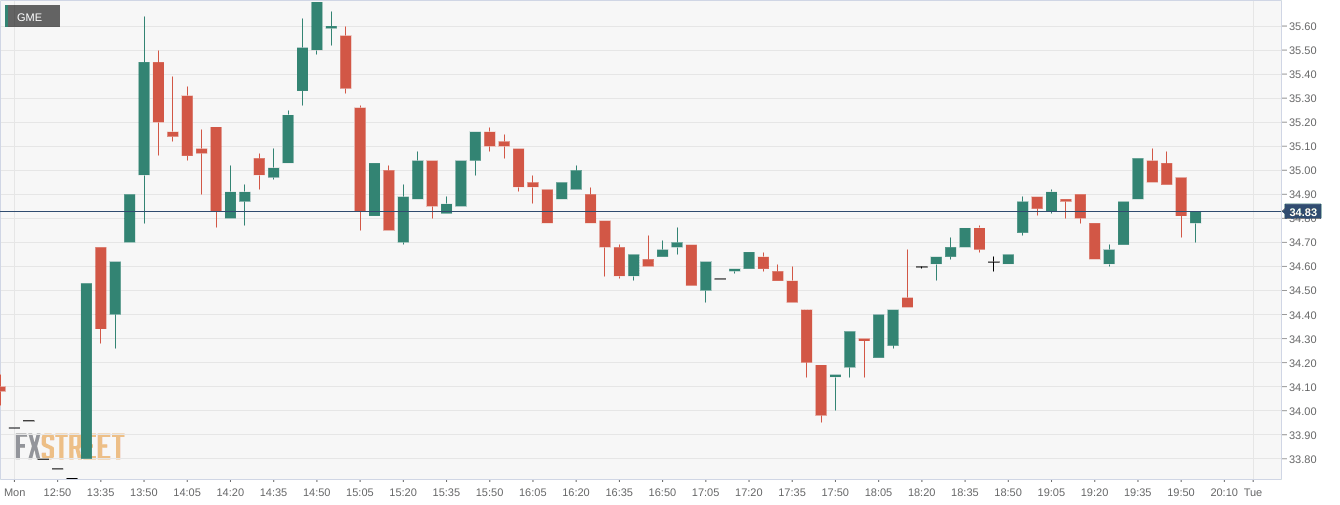Screen dimensions: 1340x505
Task: Select the 34.83 current price tag
Action: (x=1303, y=212)
